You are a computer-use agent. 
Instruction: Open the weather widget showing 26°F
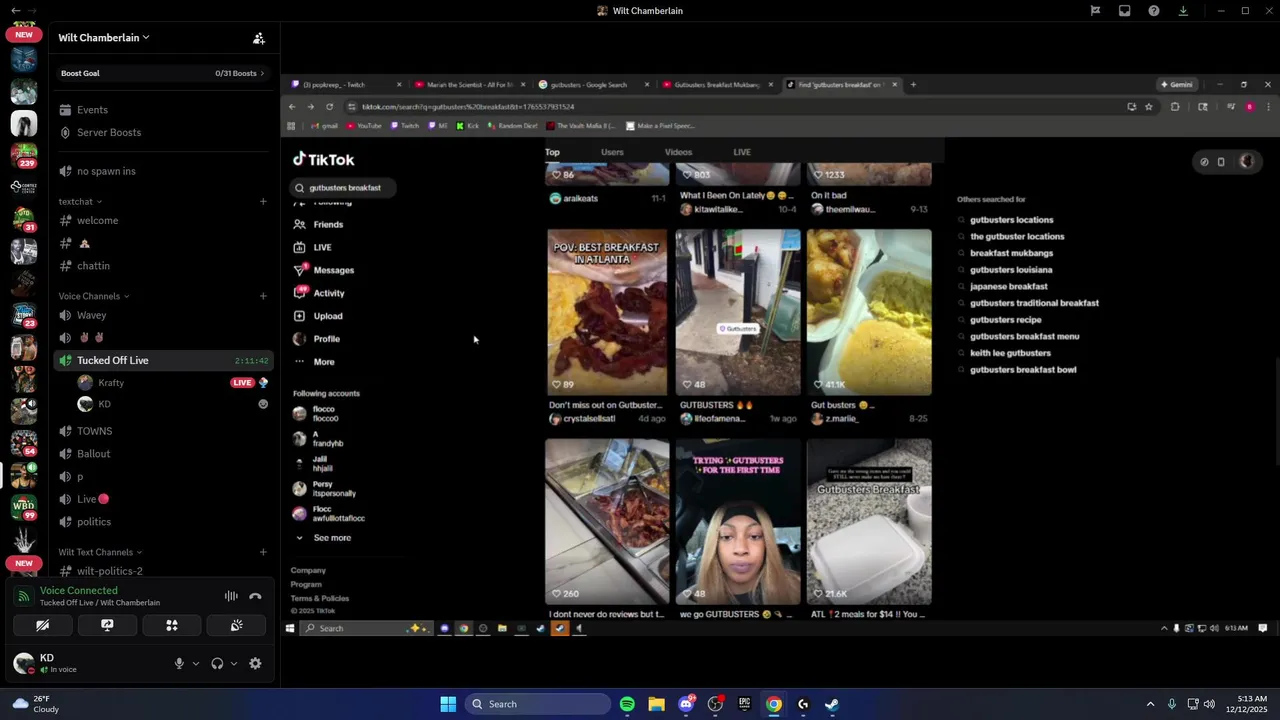(35, 704)
